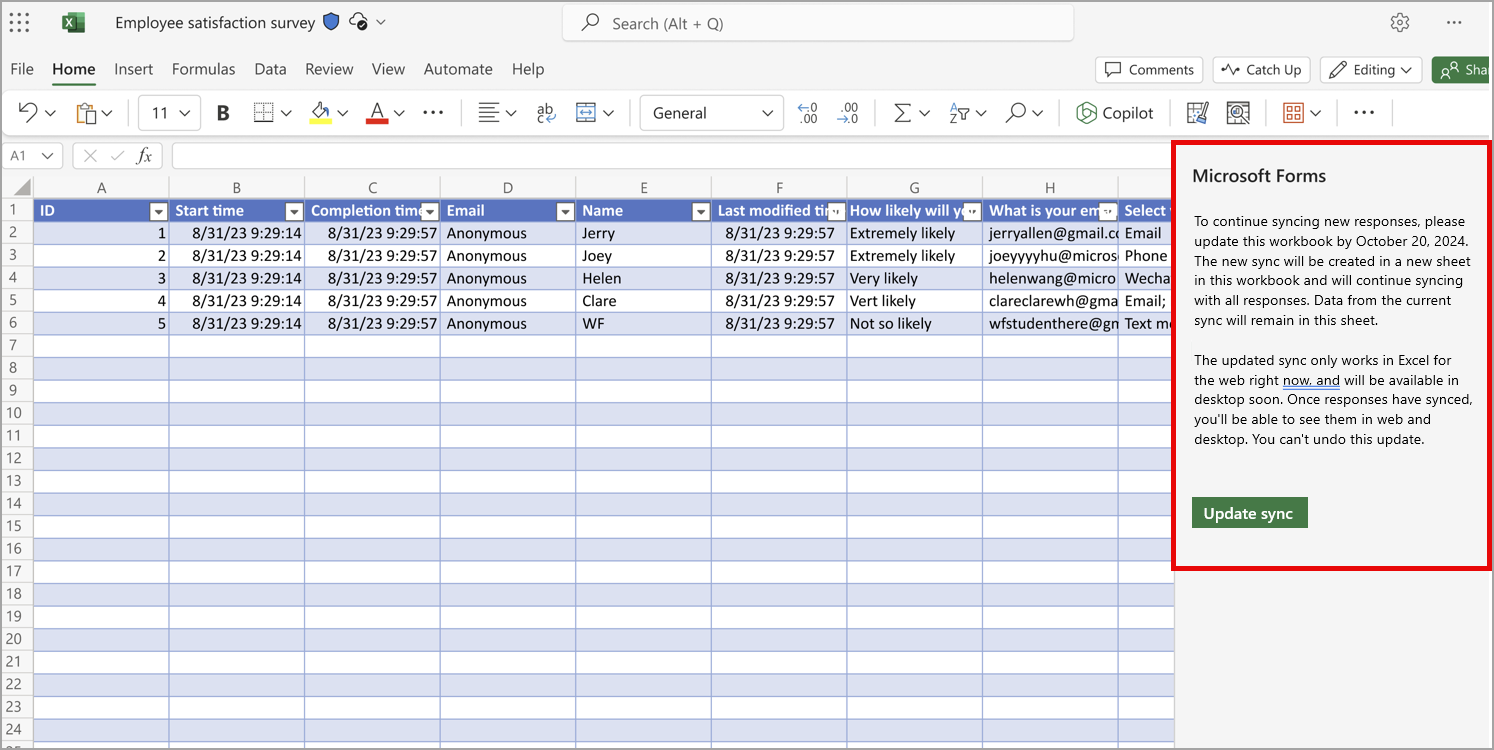
Task: Open the fill color tool
Action: [x=318, y=112]
